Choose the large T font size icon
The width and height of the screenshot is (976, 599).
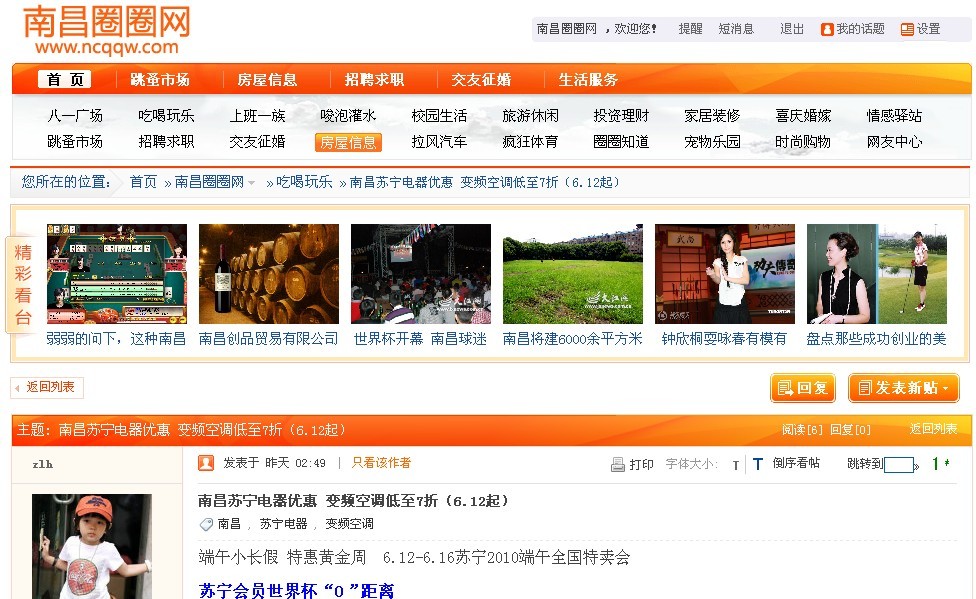(x=758, y=464)
